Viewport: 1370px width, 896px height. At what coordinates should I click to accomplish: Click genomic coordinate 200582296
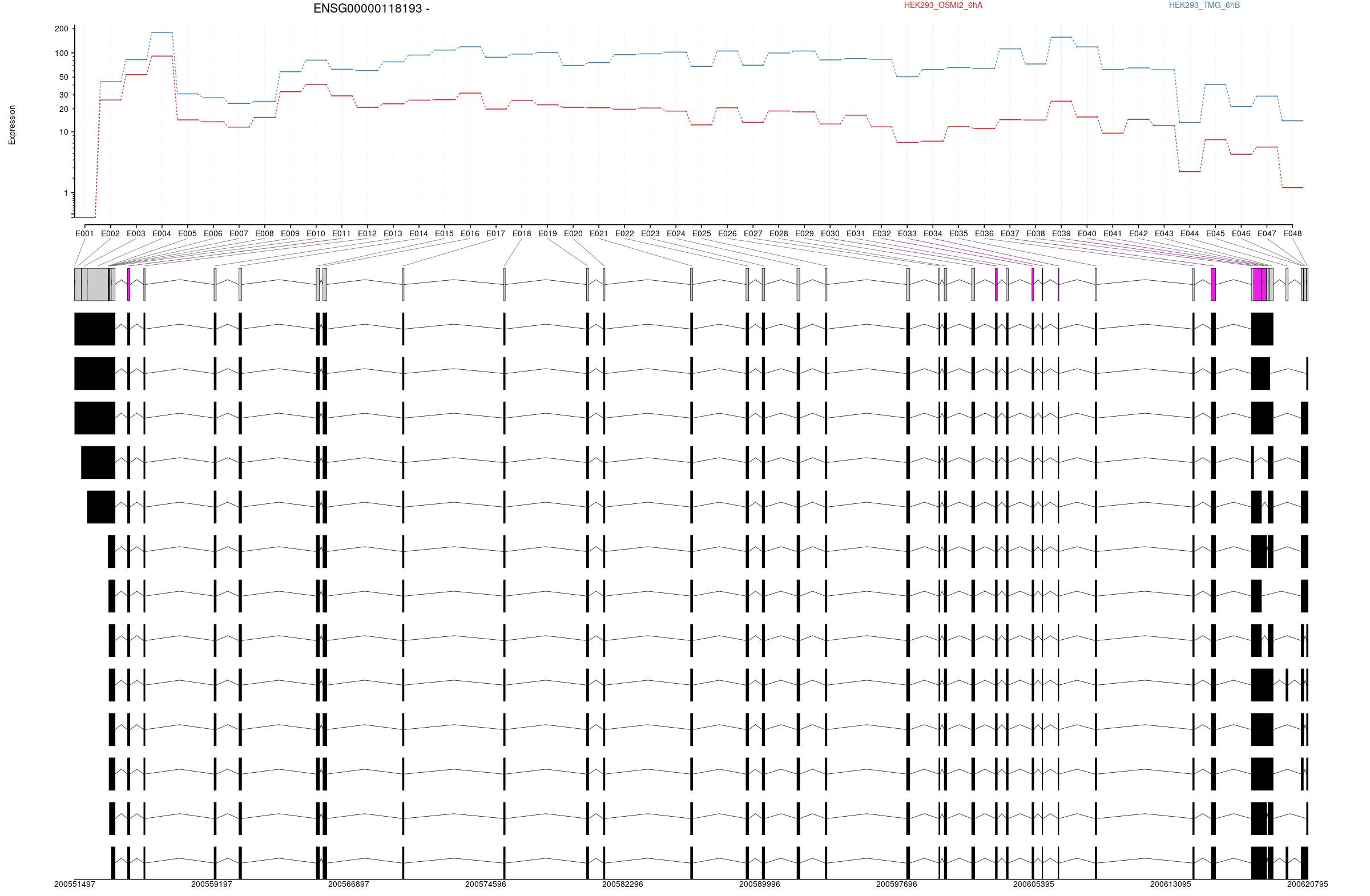coord(623,884)
